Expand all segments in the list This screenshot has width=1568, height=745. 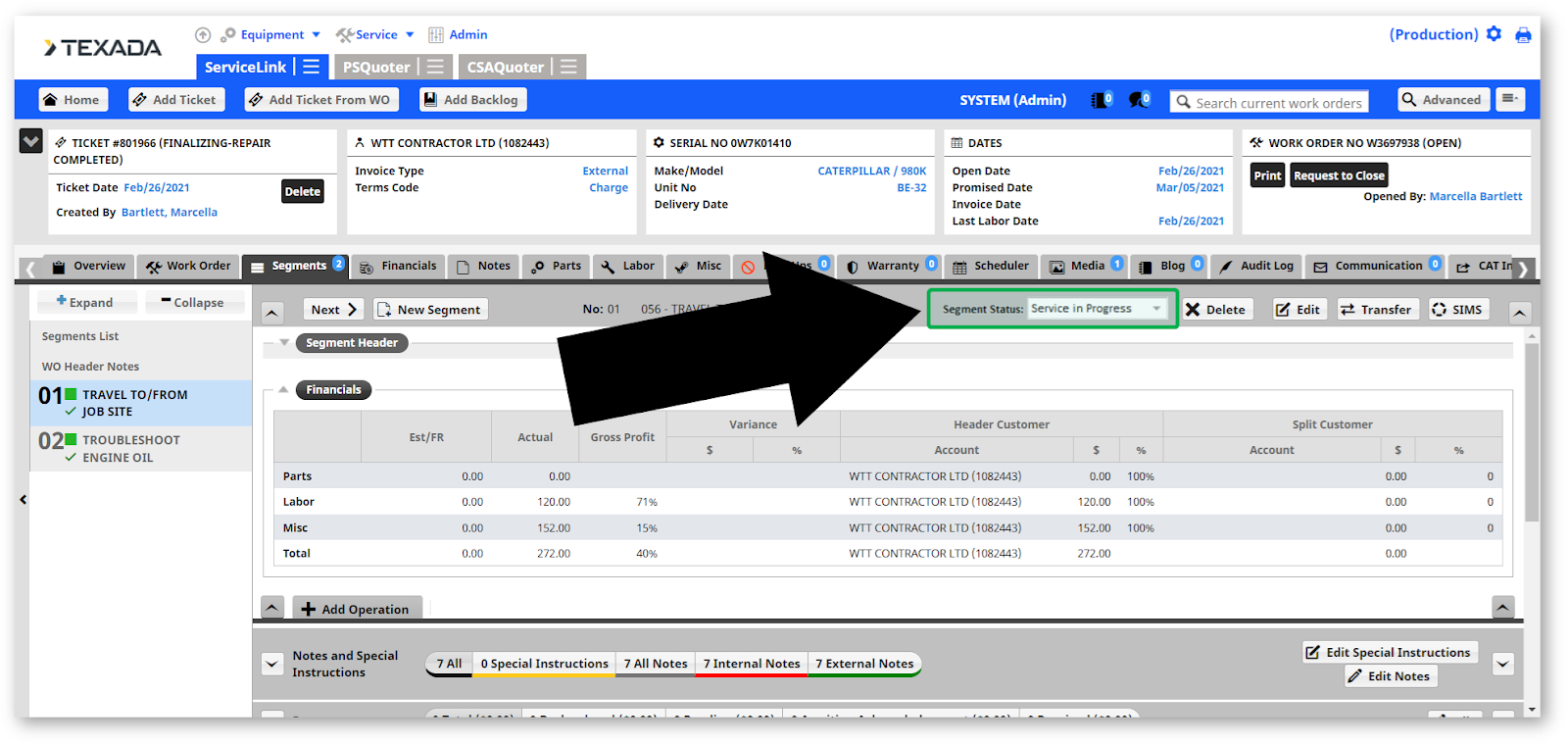click(x=86, y=303)
